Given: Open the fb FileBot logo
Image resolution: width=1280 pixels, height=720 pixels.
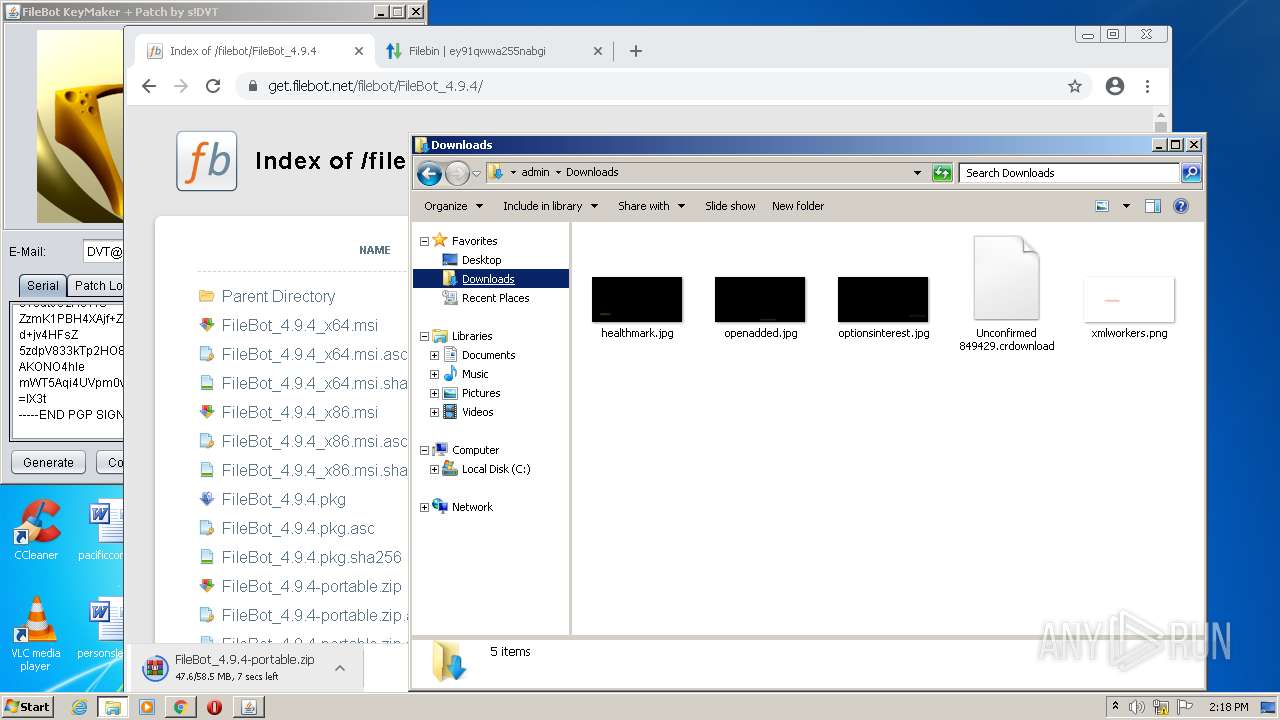Looking at the screenshot, I should pos(207,161).
